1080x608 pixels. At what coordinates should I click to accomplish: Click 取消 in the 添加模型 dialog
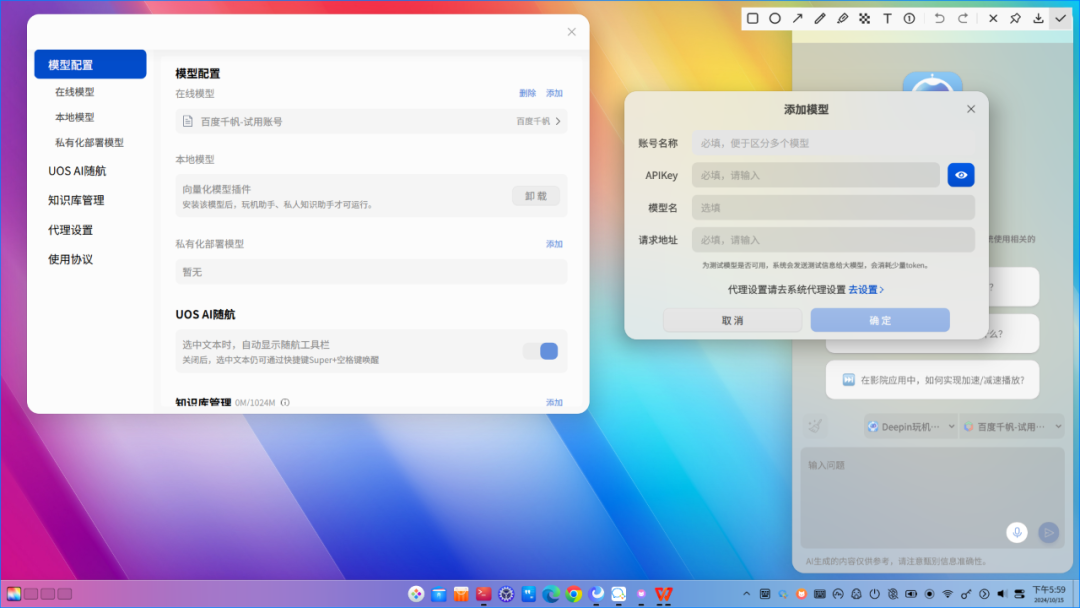[x=733, y=320]
